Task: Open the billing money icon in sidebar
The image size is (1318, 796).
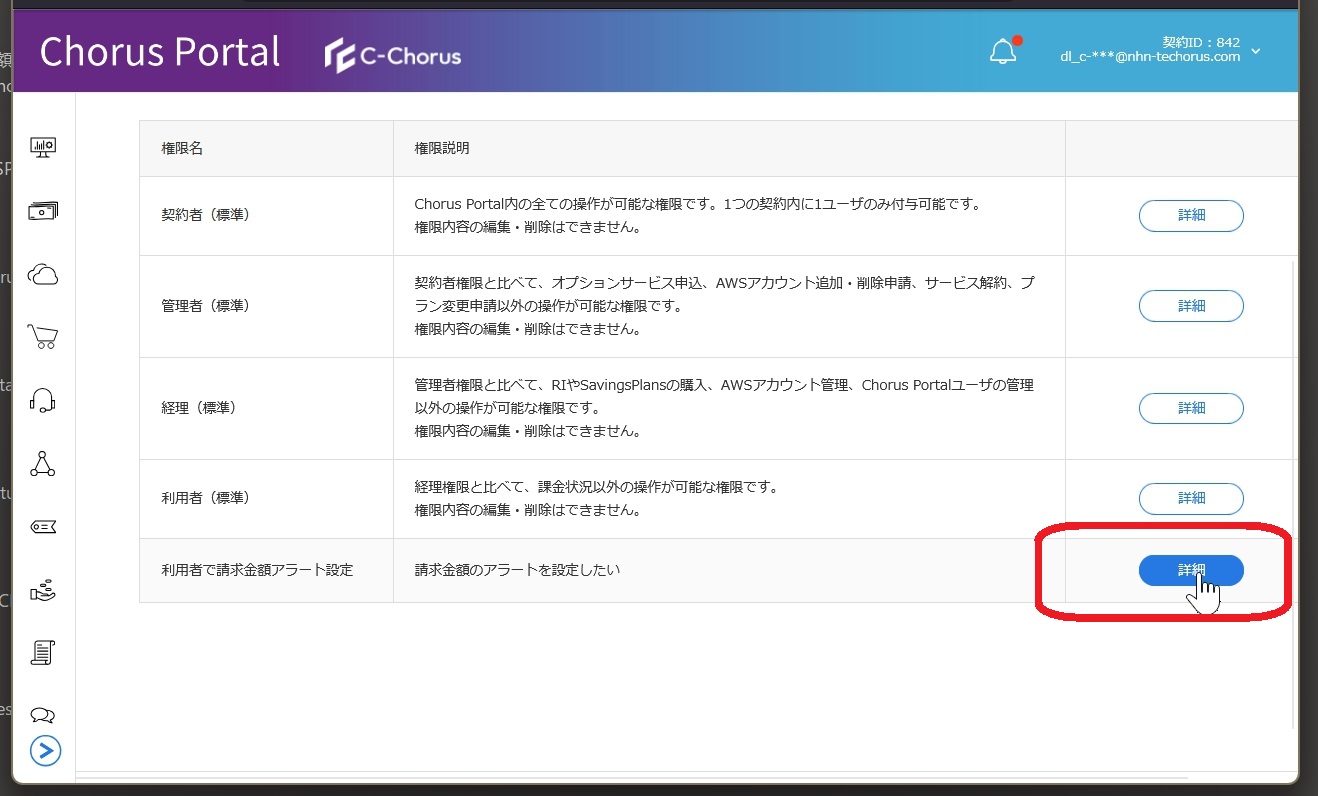Action: click(43, 211)
